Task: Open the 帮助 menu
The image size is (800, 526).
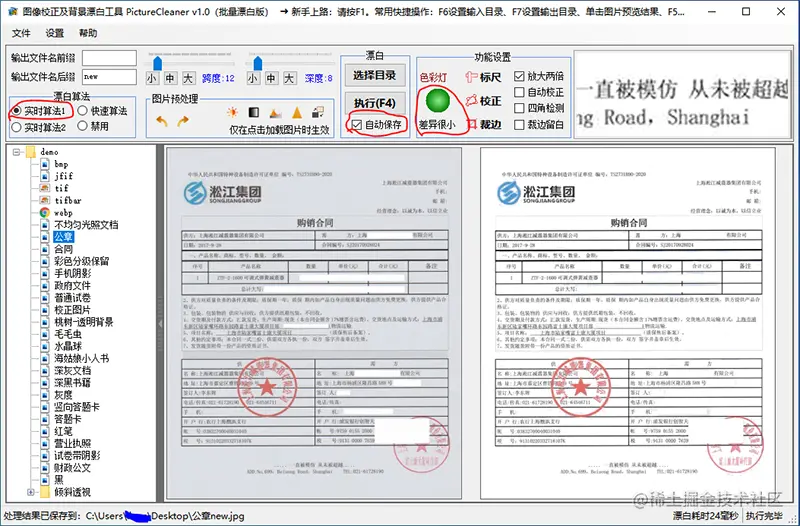Action: coord(88,33)
